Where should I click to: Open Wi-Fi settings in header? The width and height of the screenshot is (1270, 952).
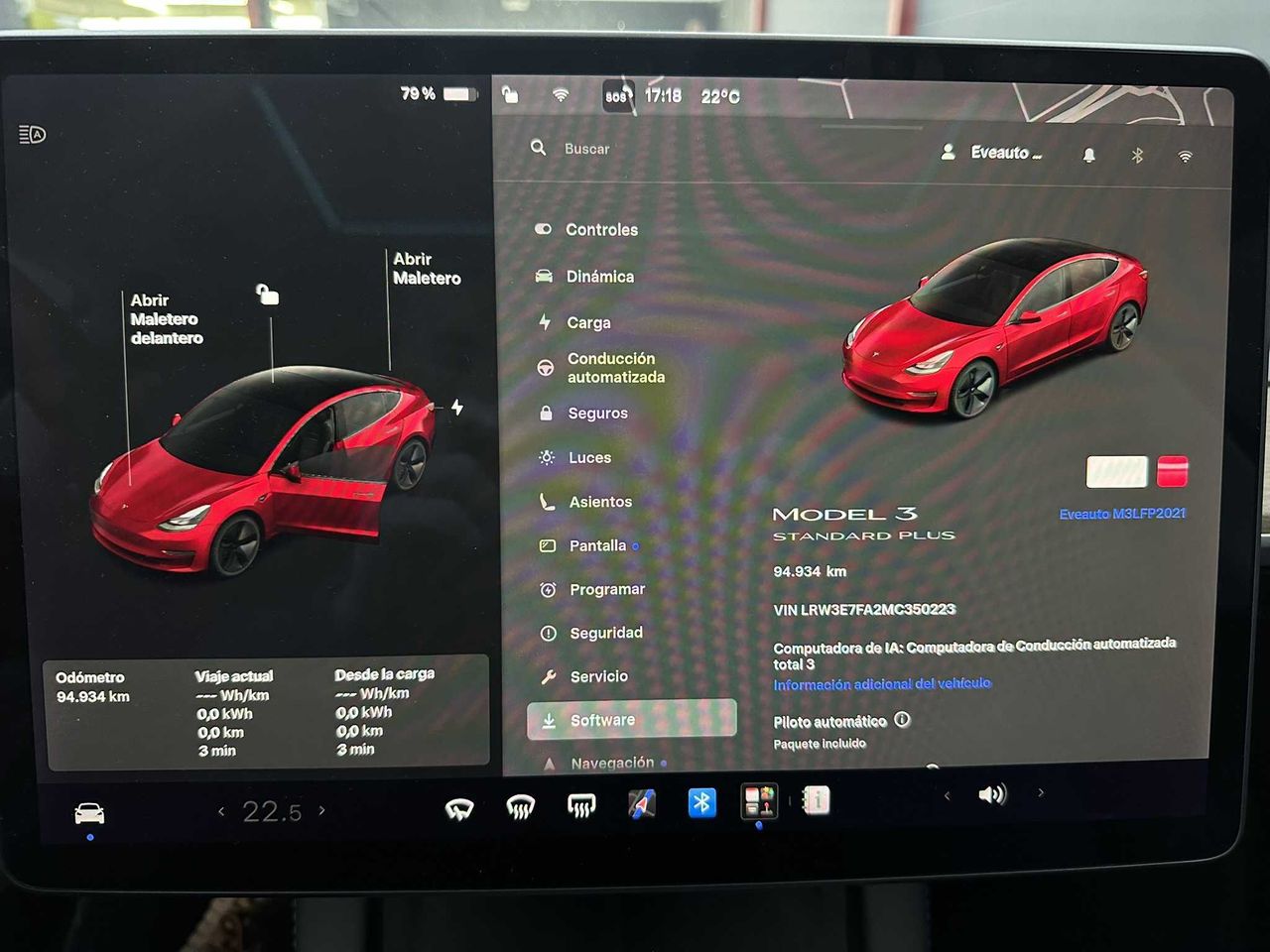point(1185,157)
